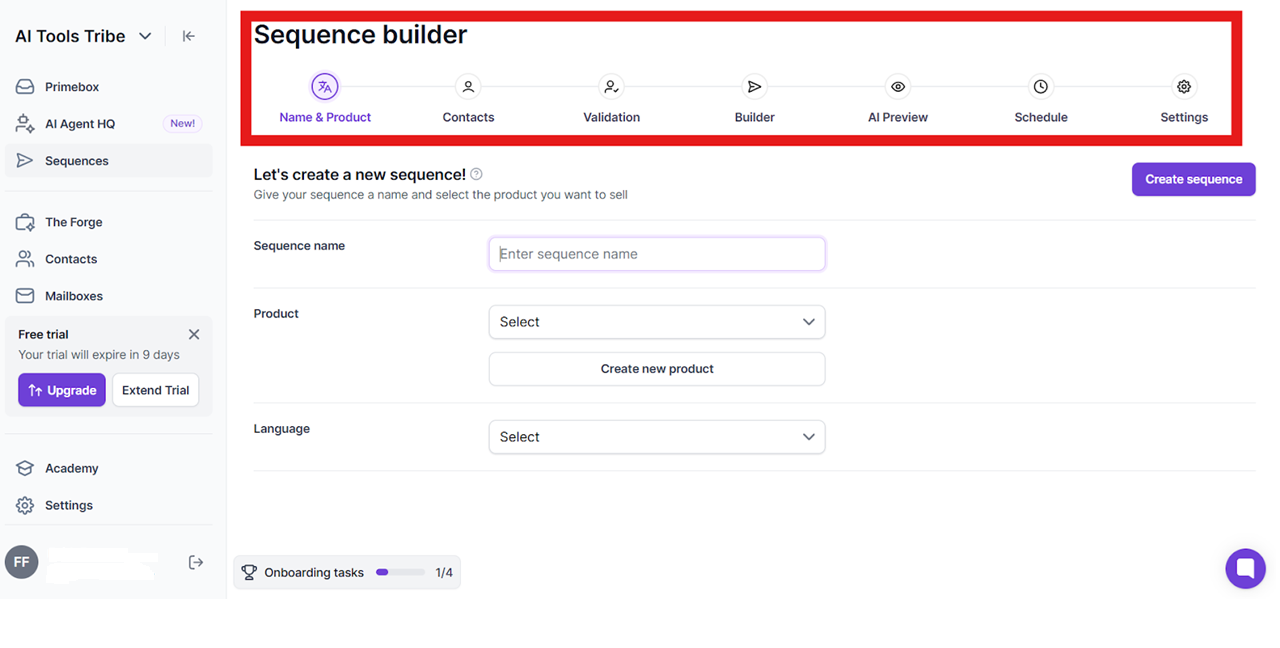Click the Enter sequence name field

(657, 254)
